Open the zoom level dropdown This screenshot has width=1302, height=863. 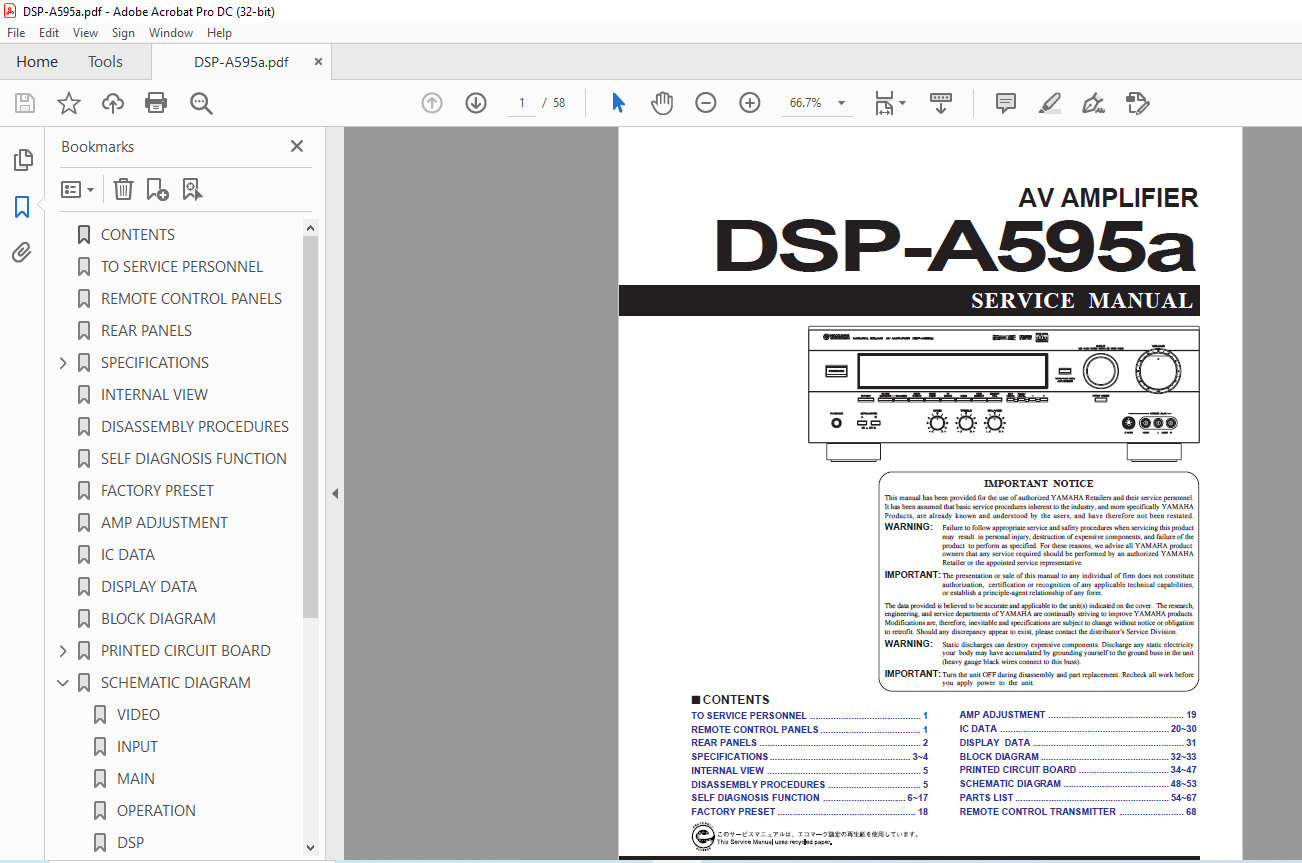(x=841, y=103)
